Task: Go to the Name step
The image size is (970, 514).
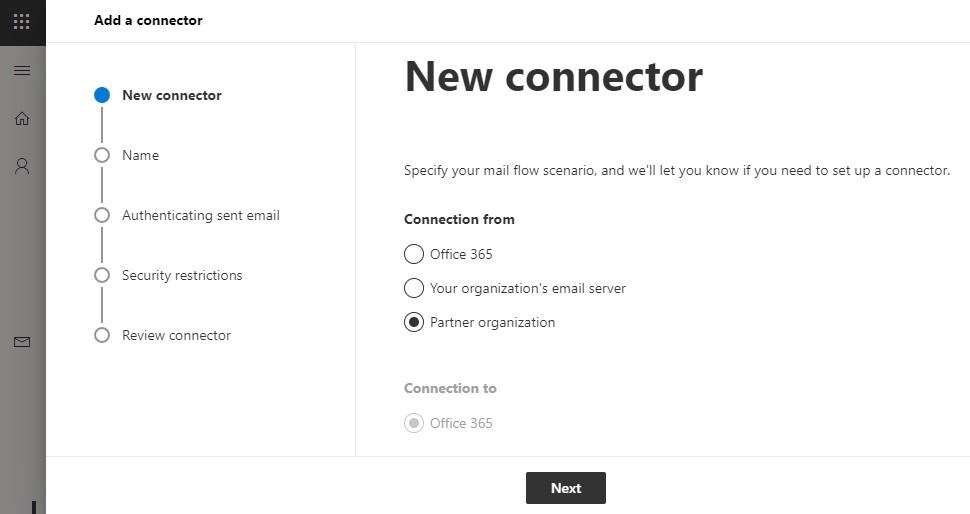Action: [140, 155]
